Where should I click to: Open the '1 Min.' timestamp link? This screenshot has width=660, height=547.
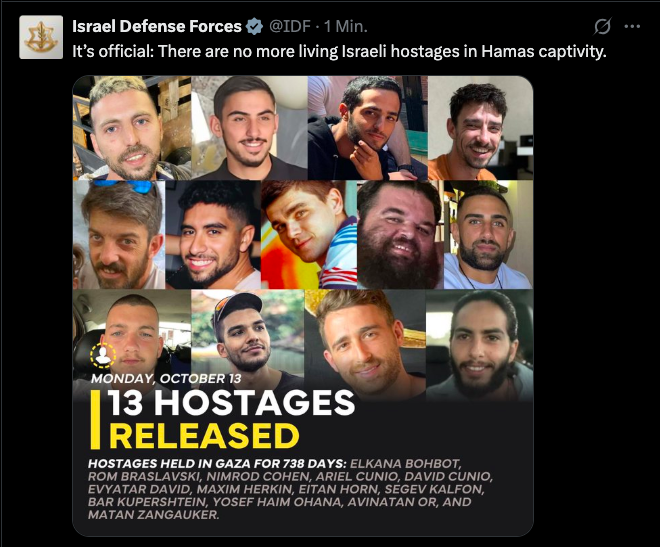pyautogui.click(x=346, y=27)
